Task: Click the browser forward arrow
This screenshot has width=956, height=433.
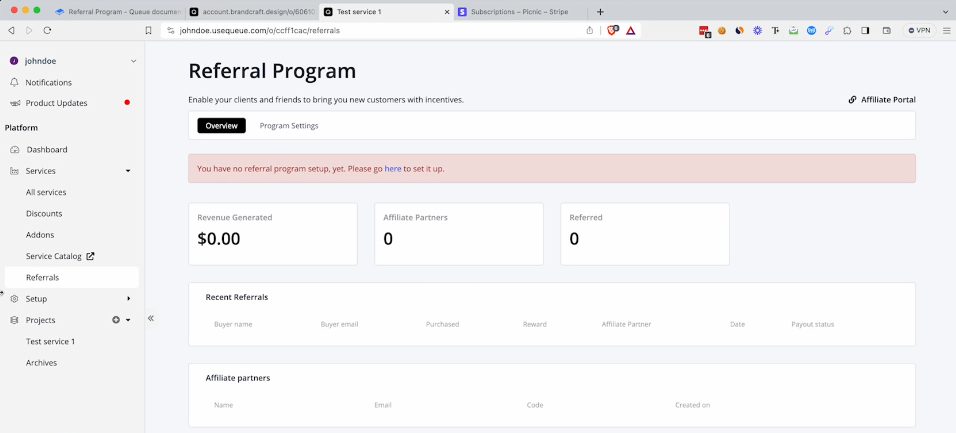Action: (x=29, y=30)
